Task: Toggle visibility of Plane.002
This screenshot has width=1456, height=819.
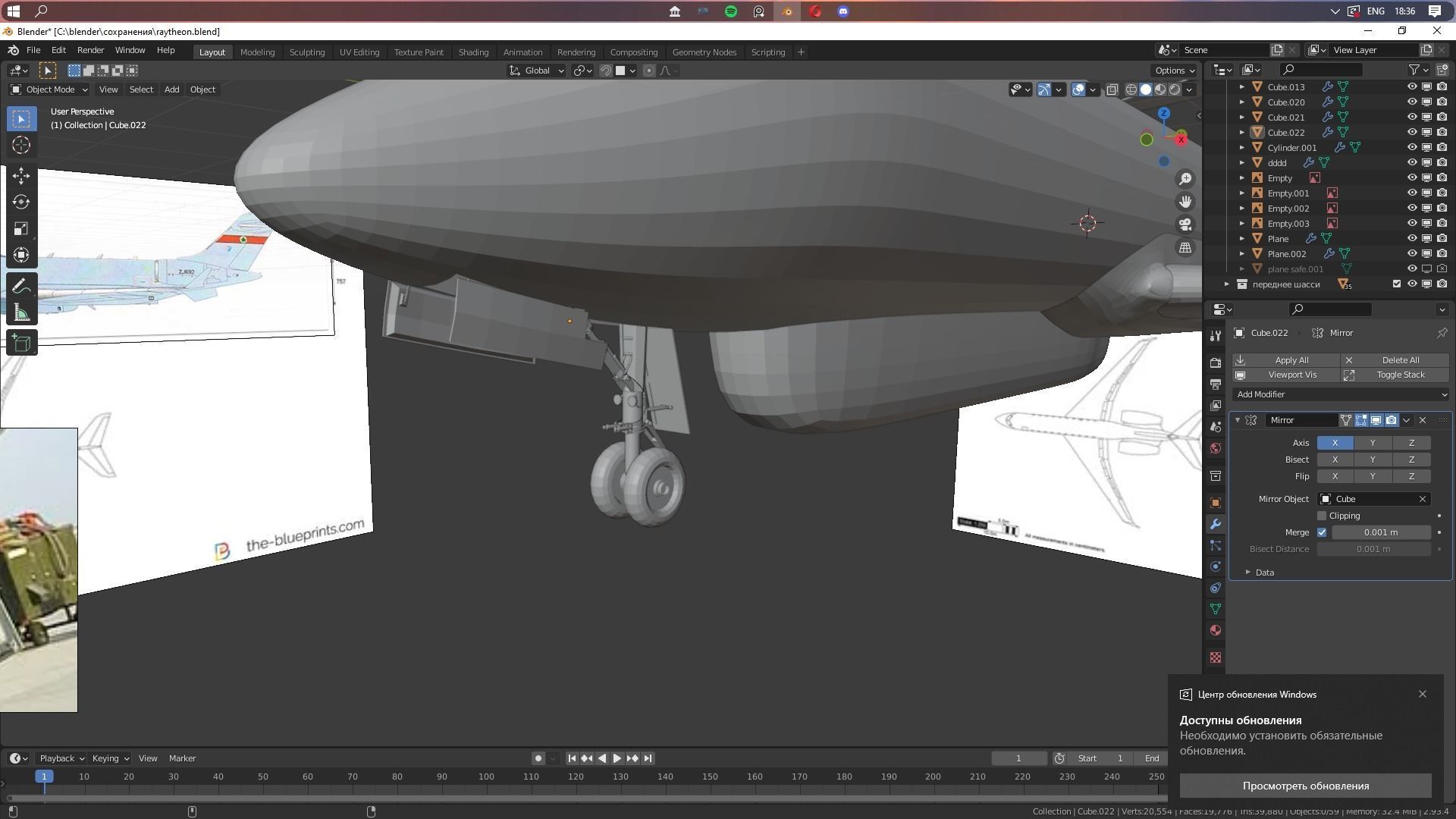Action: click(x=1412, y=253)
